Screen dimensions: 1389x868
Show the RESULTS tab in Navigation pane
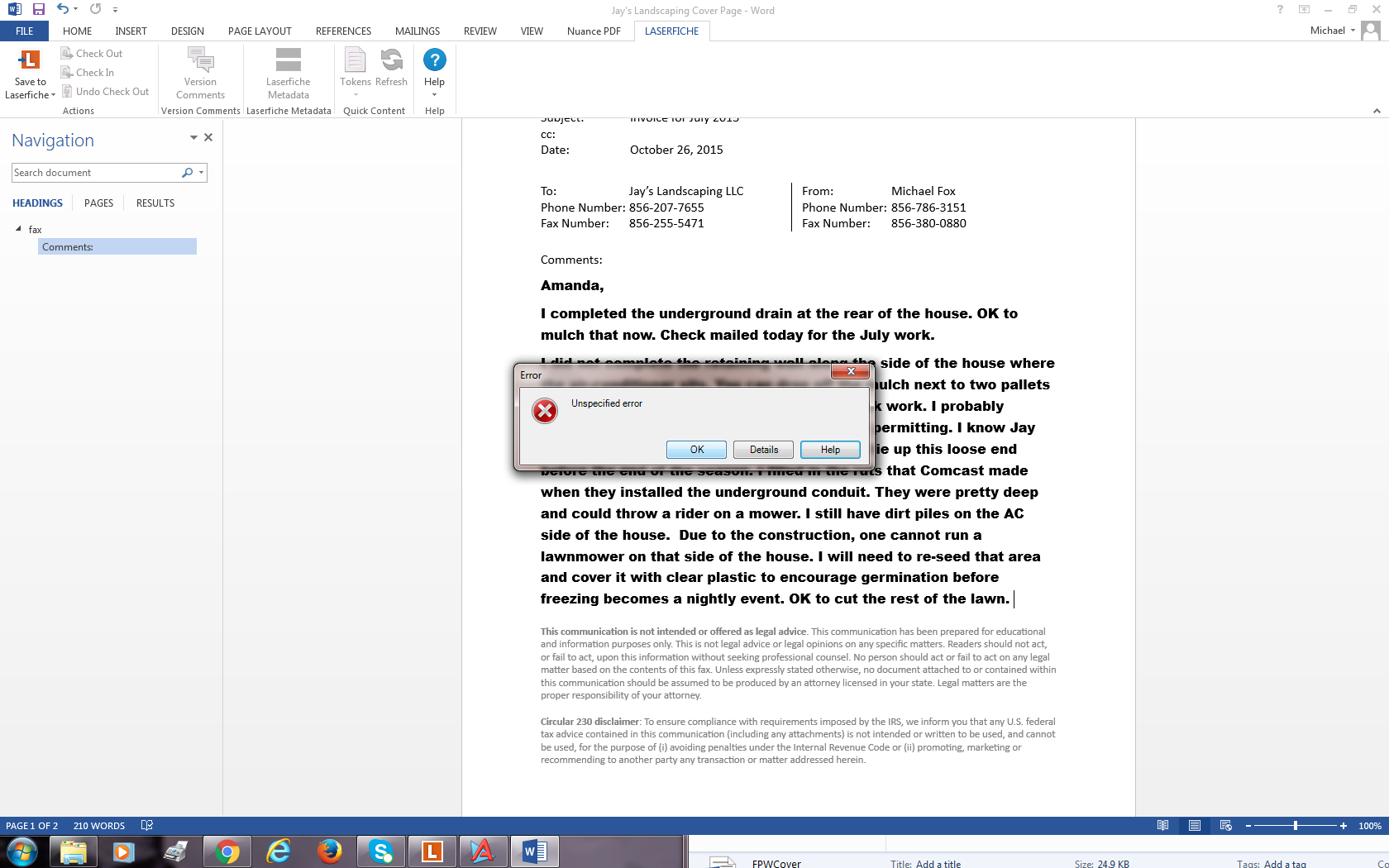pos(155,203)
